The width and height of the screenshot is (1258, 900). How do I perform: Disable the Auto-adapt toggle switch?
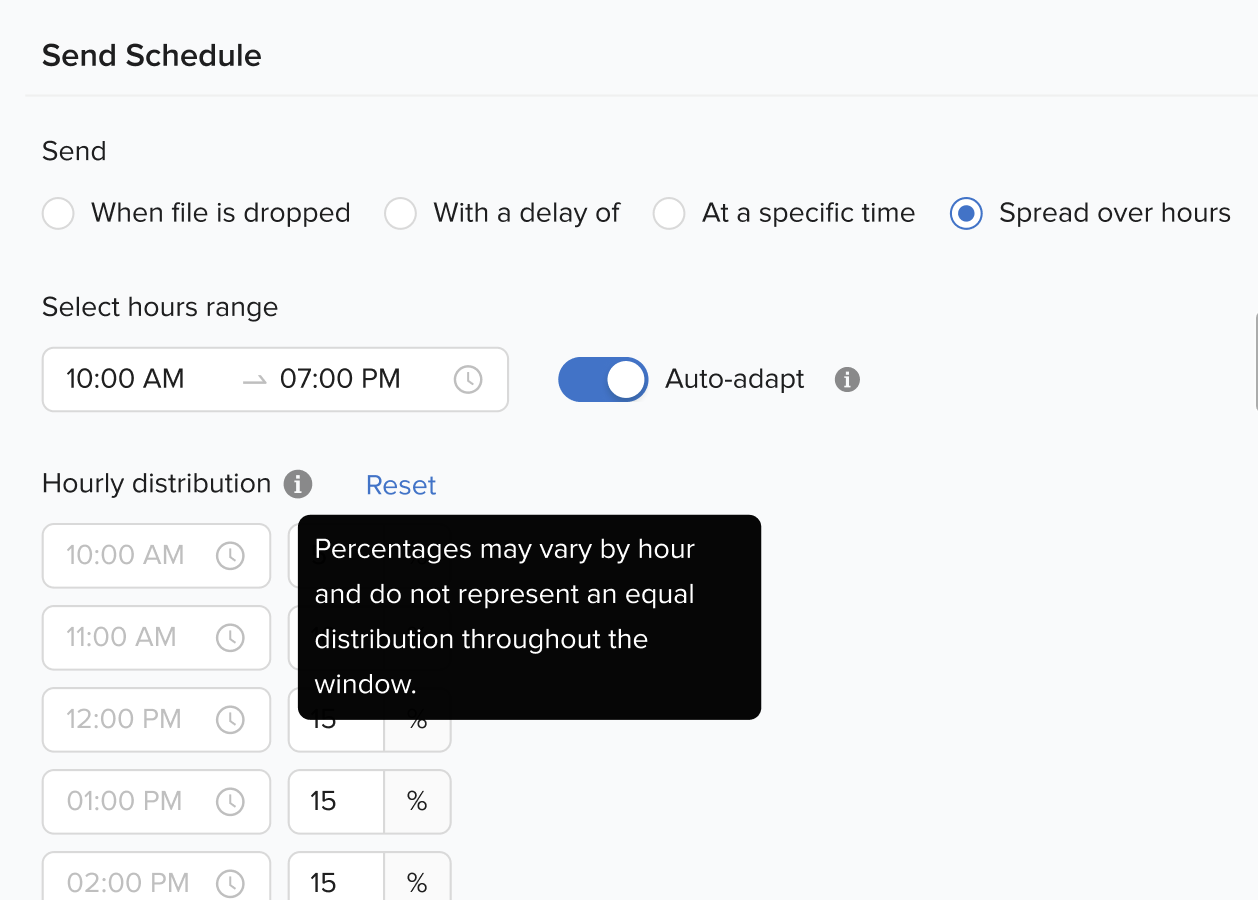click(x=603, y=380)
